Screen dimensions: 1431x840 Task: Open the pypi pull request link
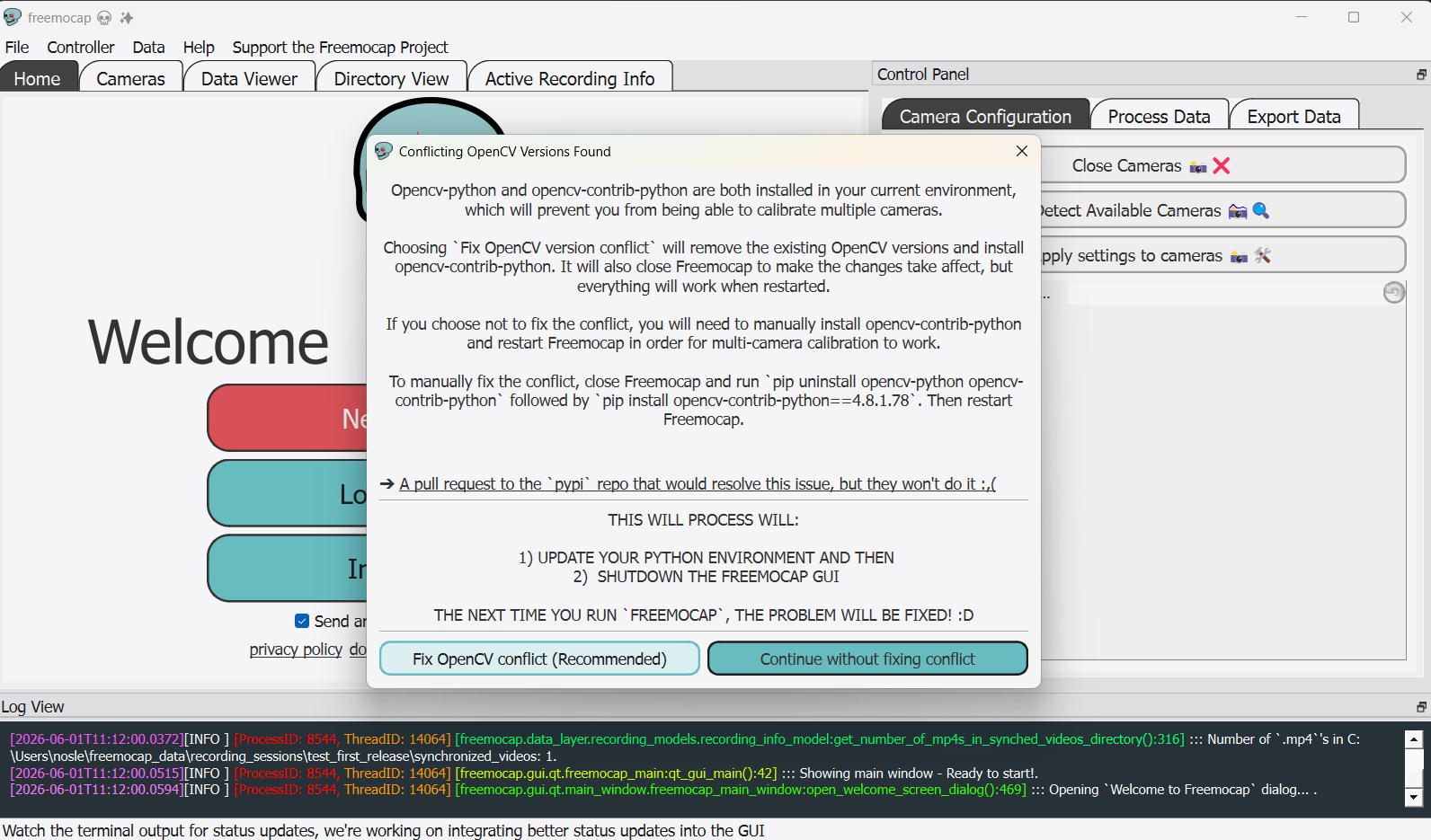(x=697, y=483)
